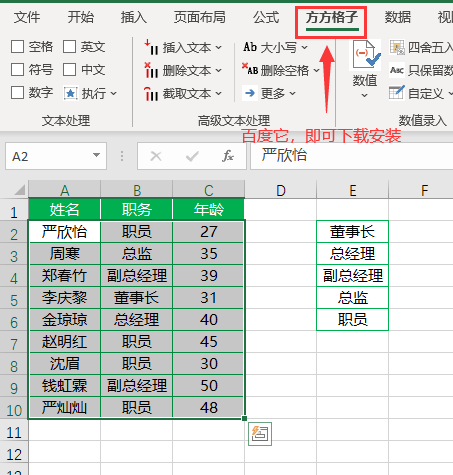Click the 姓名 header cell
This screenshot has height=475, width=453.
coord(65,209)
